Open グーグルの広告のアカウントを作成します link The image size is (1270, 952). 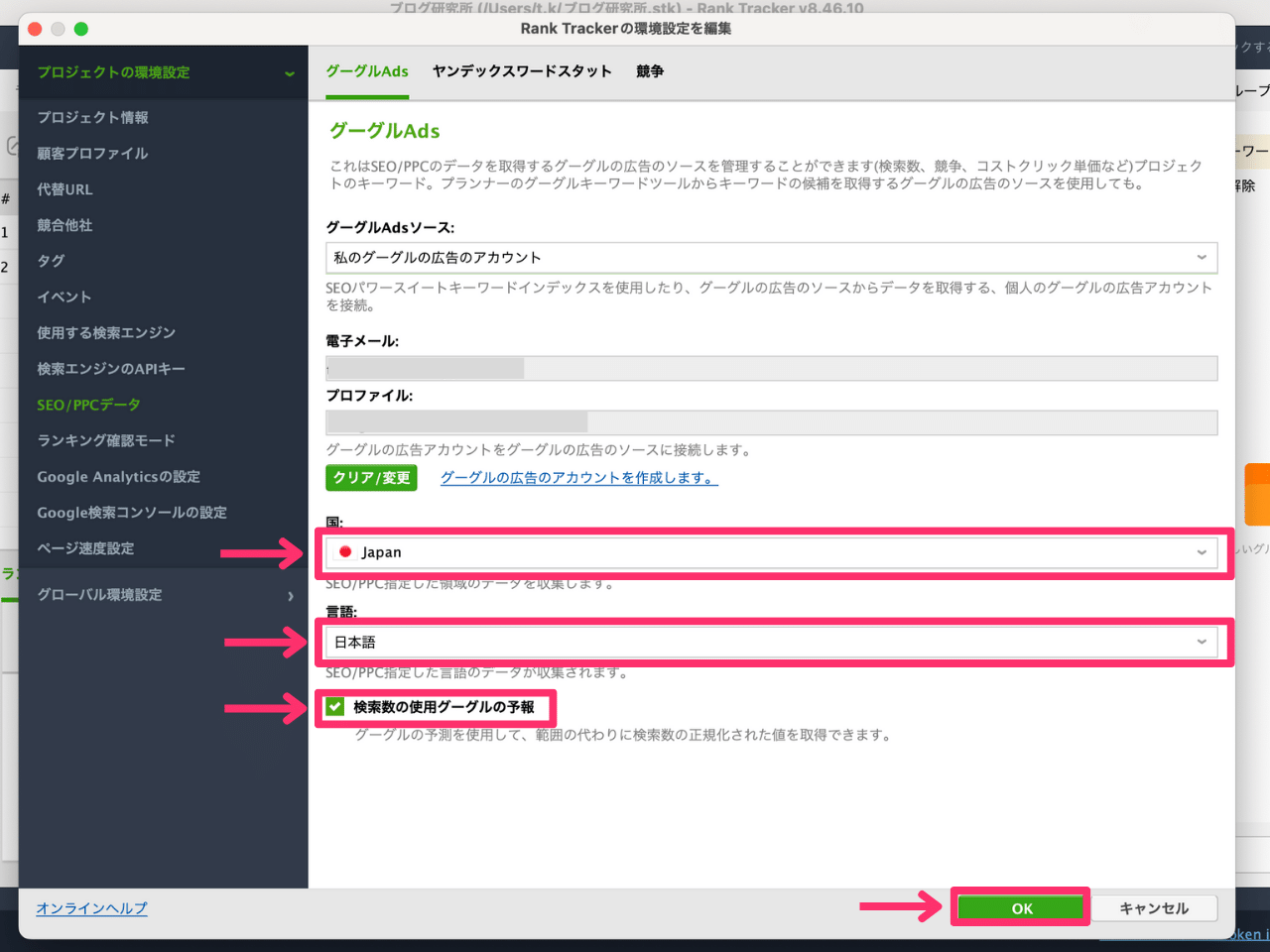pyautogui.click(x=578, y=478)
